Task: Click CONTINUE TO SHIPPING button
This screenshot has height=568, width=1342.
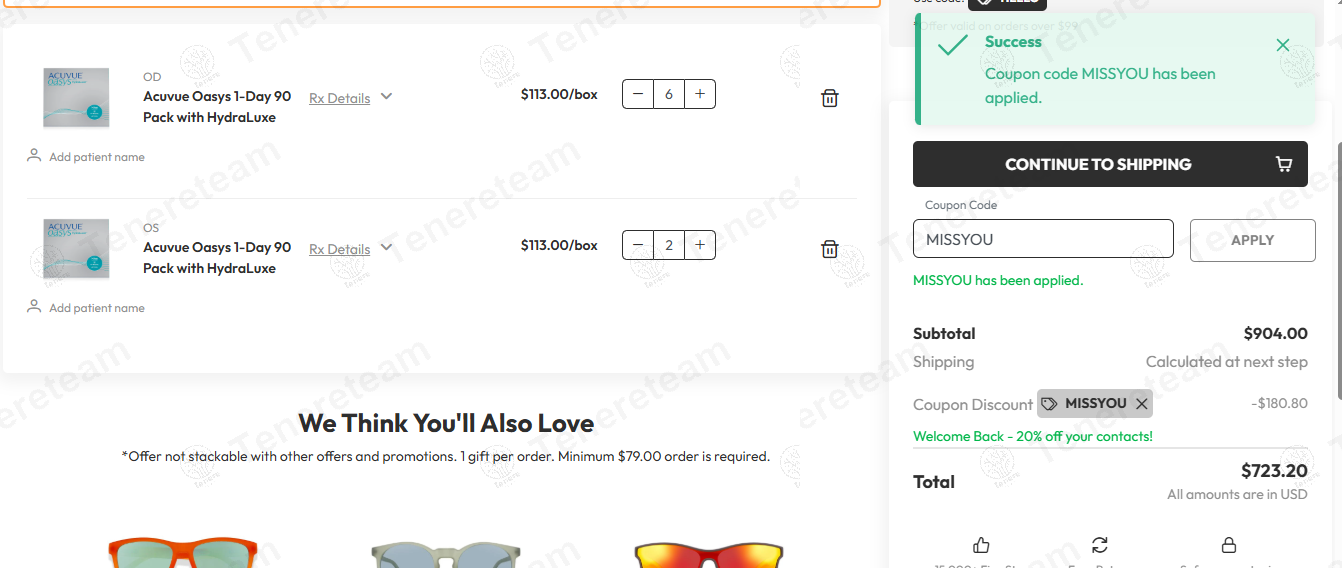Action: coord(1110,164)
